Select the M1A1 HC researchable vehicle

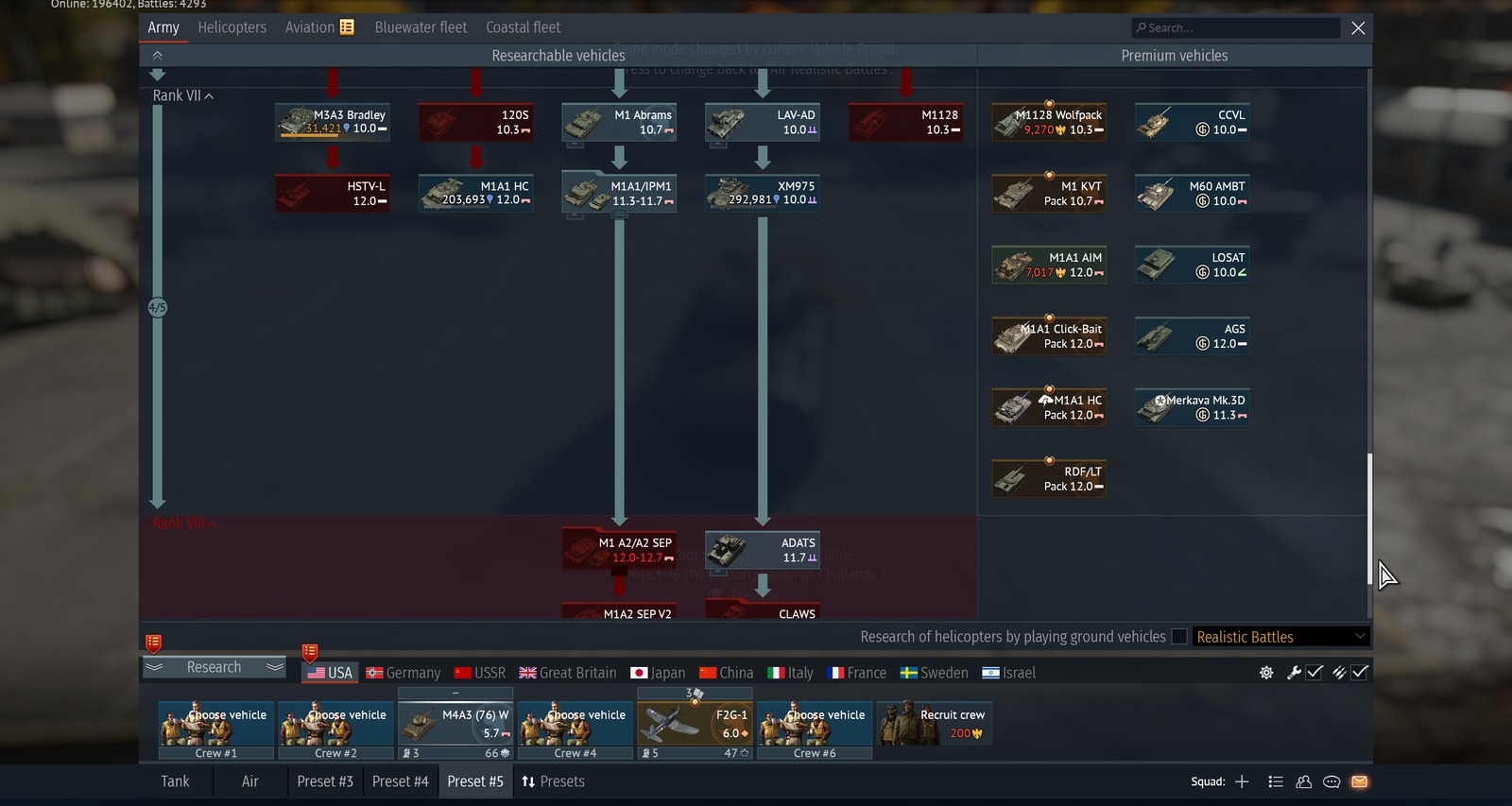pos(475,194)
